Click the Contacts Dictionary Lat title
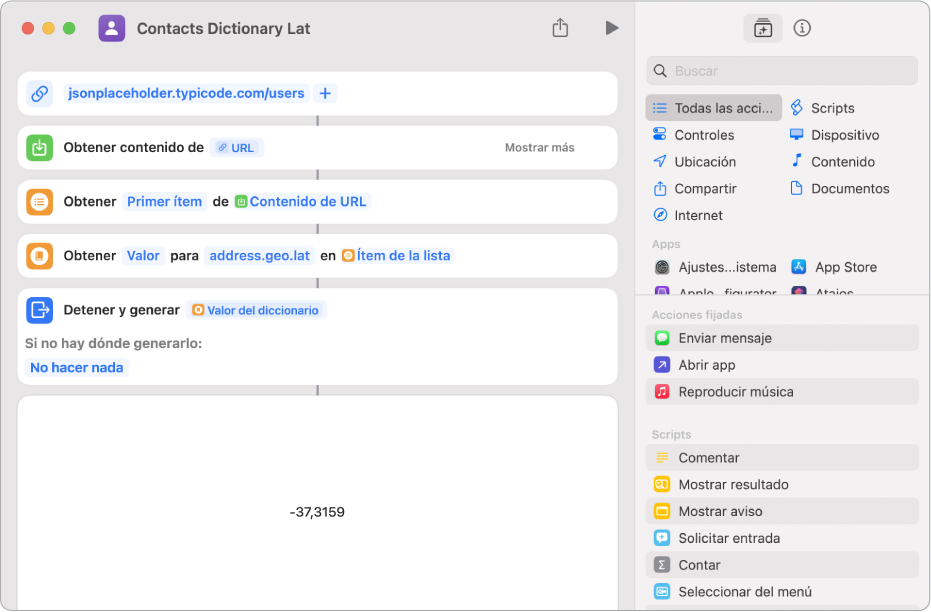The image size is (931, 612). (223, 28)
